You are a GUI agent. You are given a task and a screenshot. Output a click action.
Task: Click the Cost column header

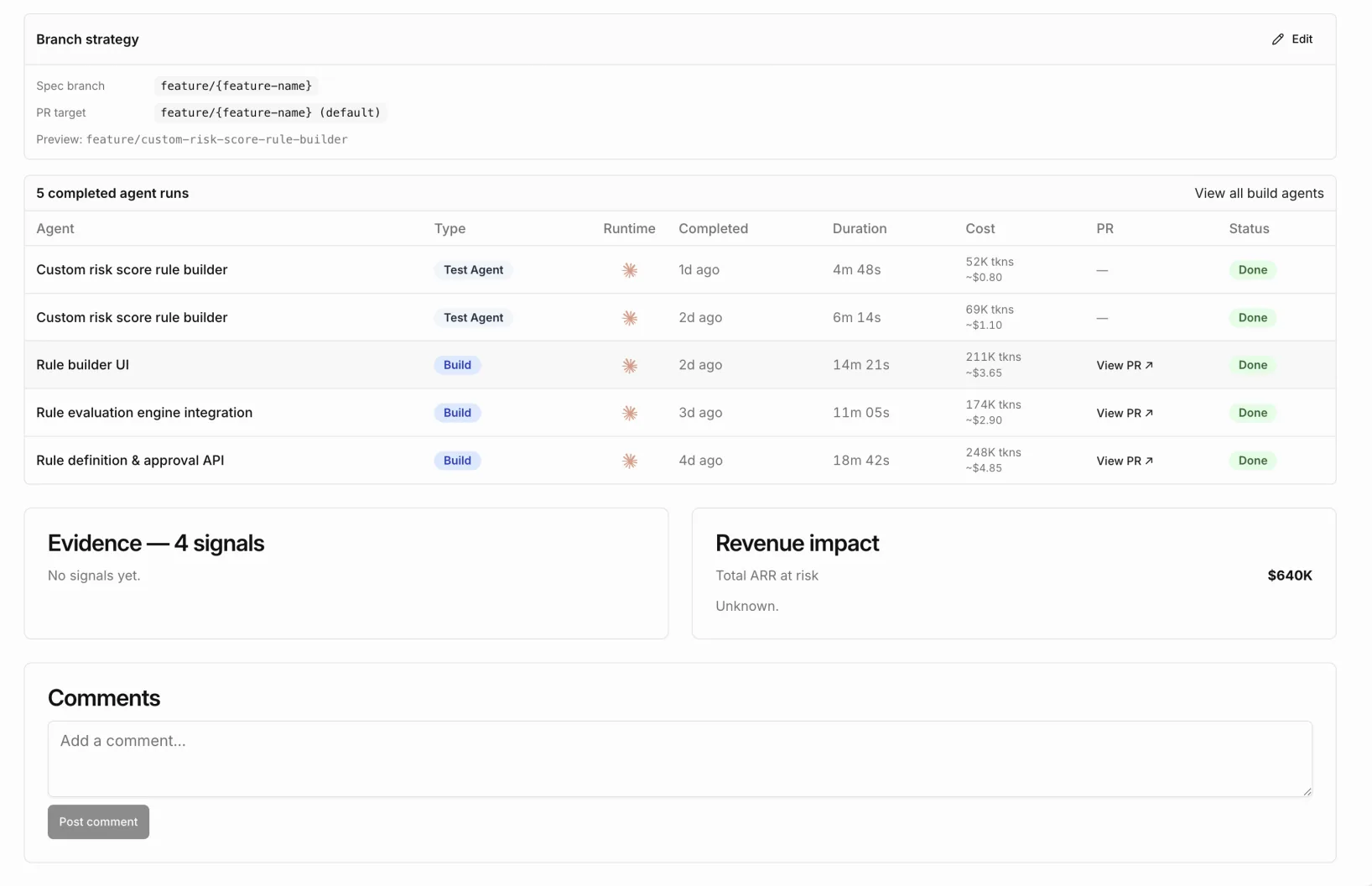[980, 228]
